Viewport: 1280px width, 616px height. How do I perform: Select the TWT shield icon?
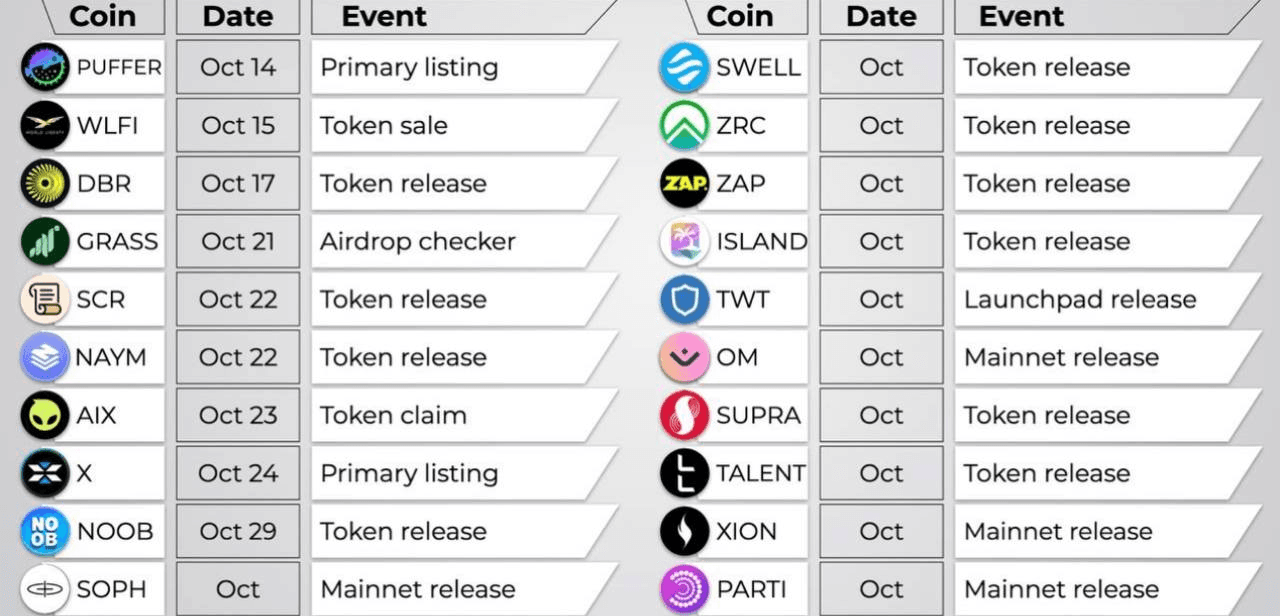(x=685, y=299)
